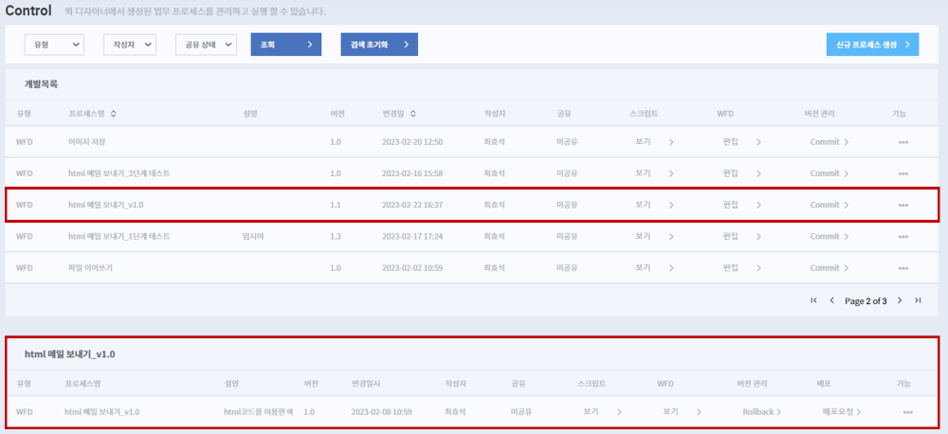This screenshot has height=434, width=948.
Task: Click the 신규 프로세스 생성 button
Action: pyautogui.click(x=872, y=45)
